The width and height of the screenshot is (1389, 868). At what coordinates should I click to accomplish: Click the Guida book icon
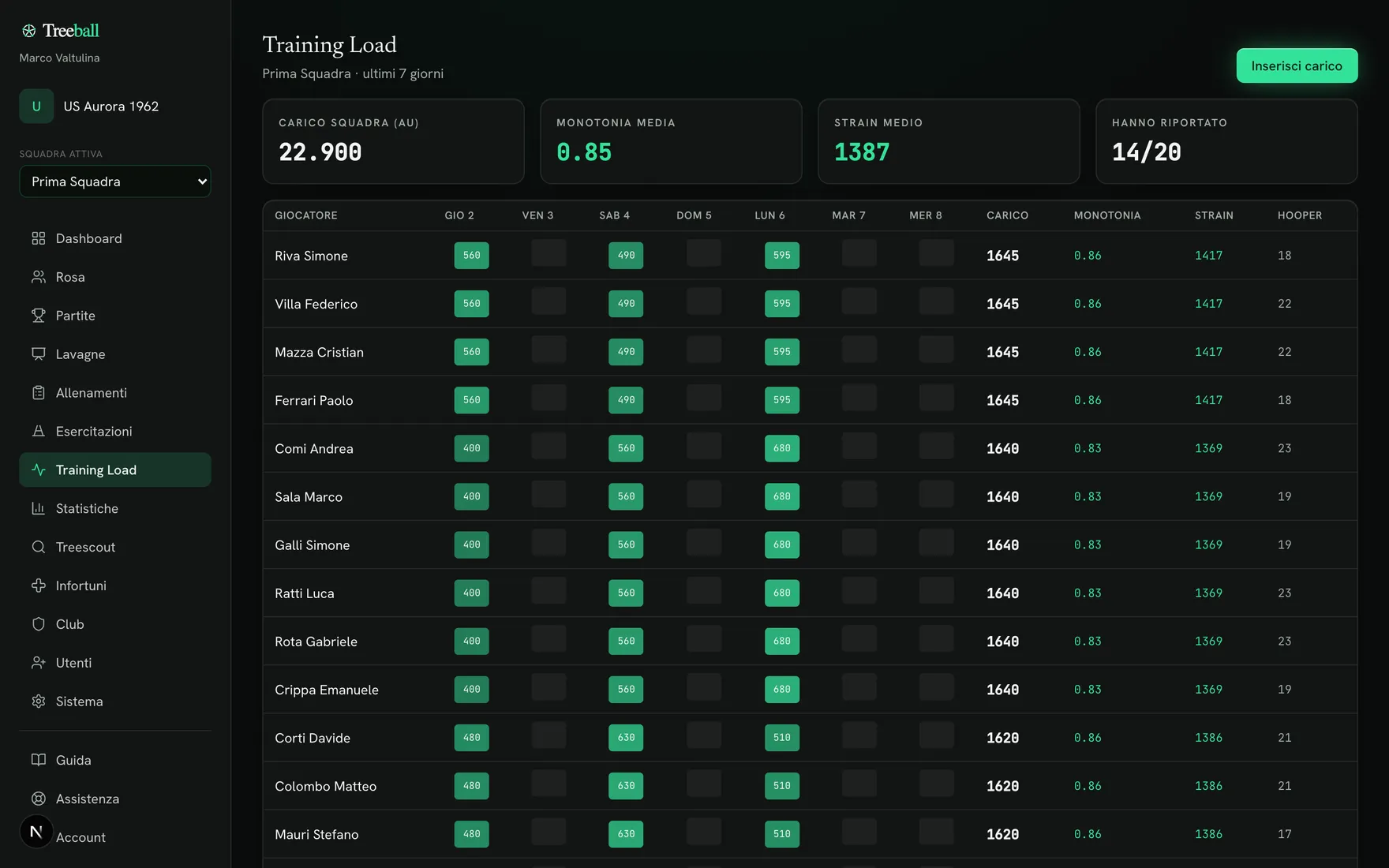point(38,760)
